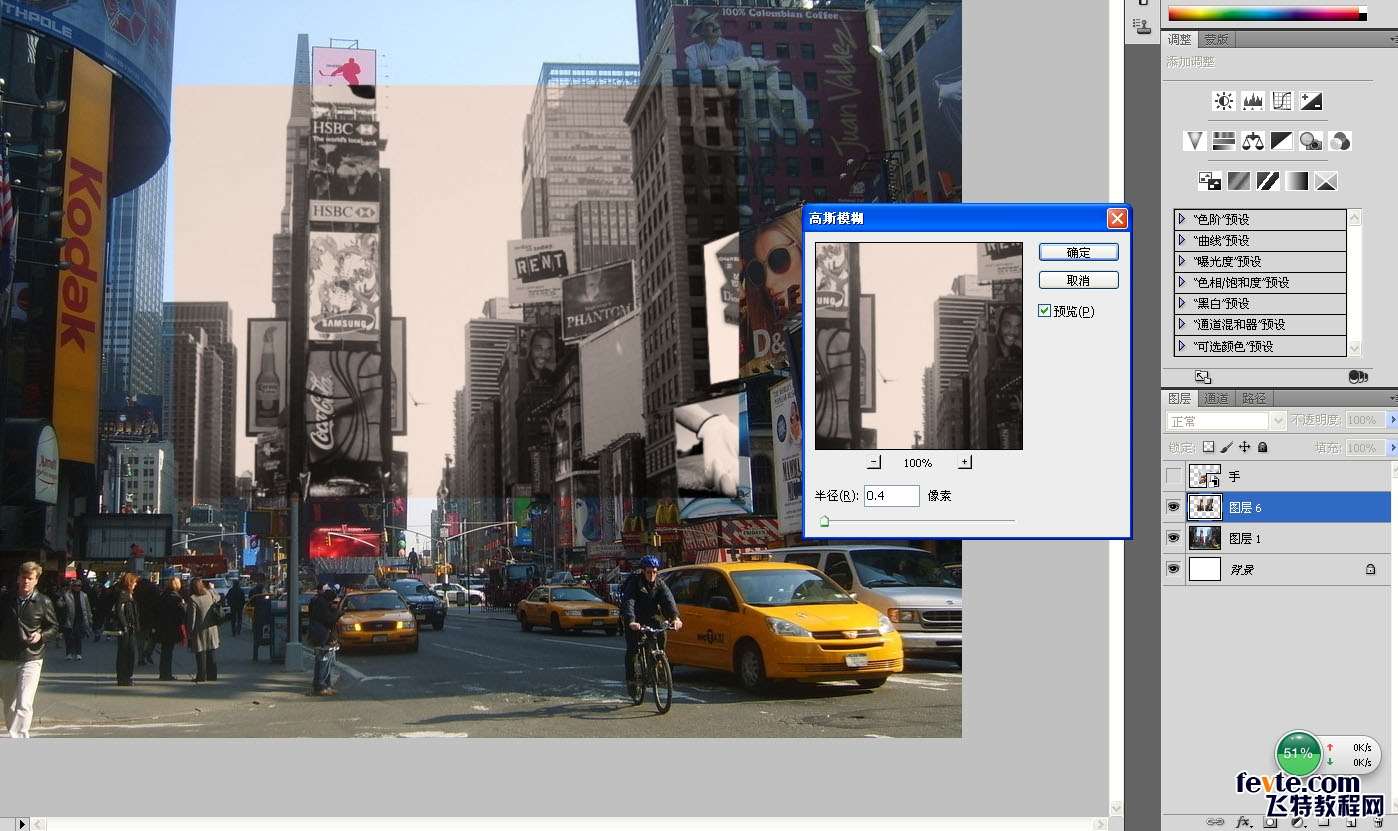This screenshot has width=1398, height=831.
Task: Click the expanded view icon in Adjustments panel
Action: click(x=1203, y=377)
